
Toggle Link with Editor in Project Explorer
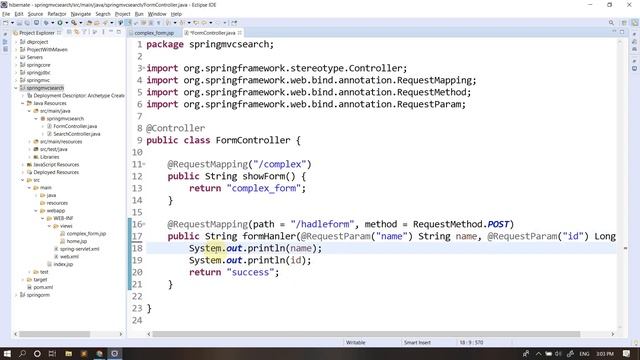click(77, 32)
